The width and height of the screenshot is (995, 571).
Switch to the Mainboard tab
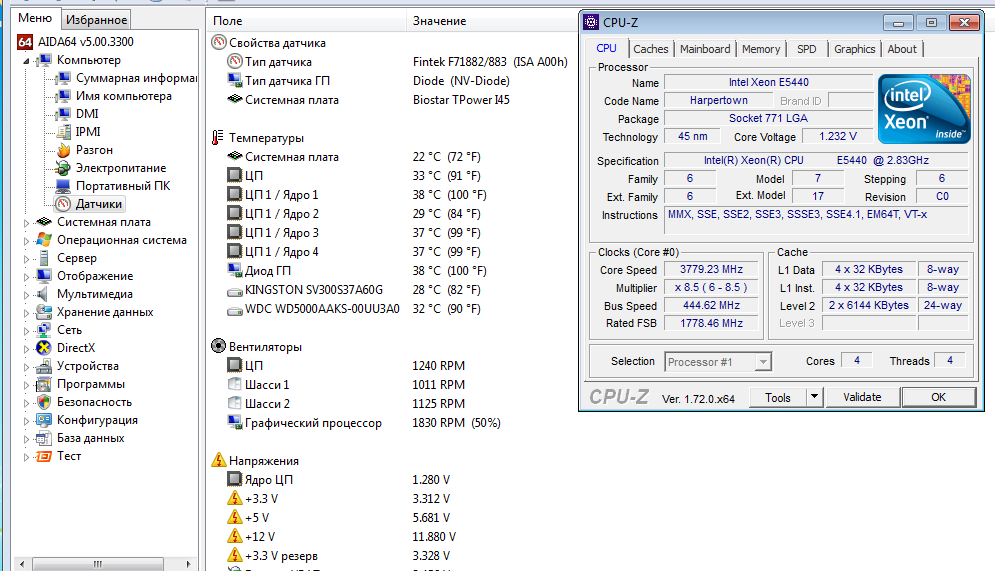pos(705,49)
